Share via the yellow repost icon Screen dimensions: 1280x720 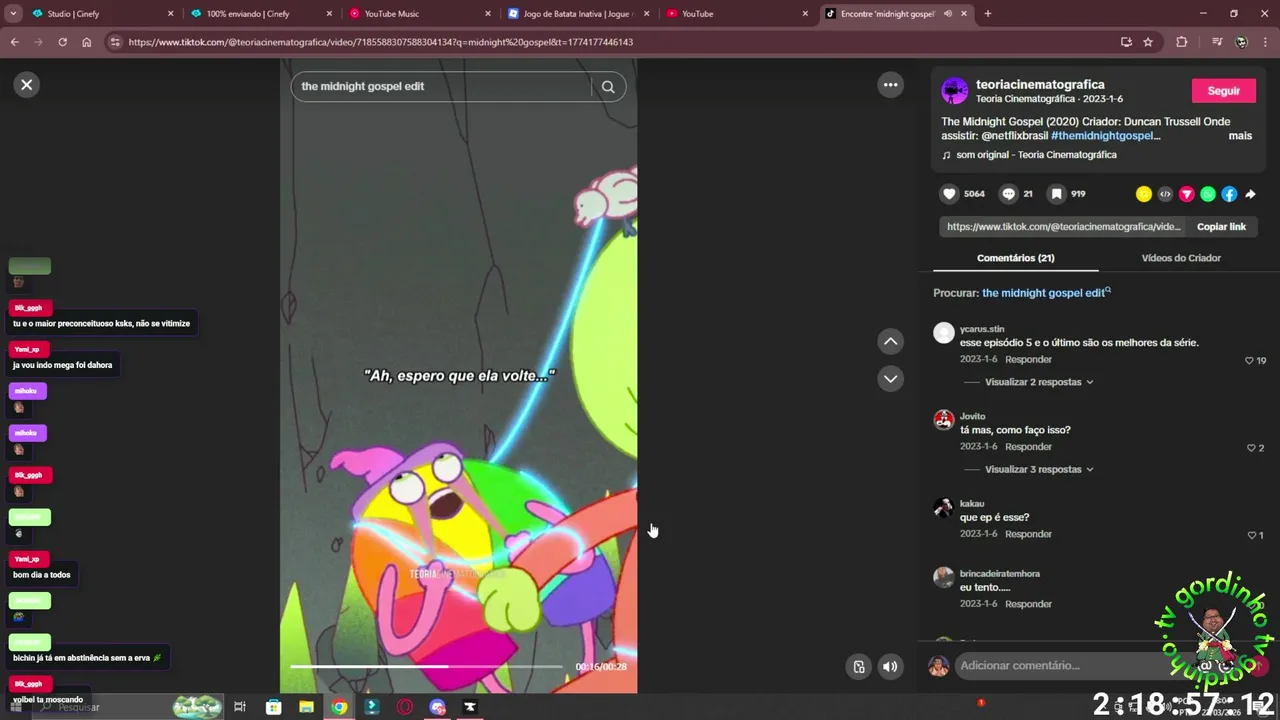1144,194
